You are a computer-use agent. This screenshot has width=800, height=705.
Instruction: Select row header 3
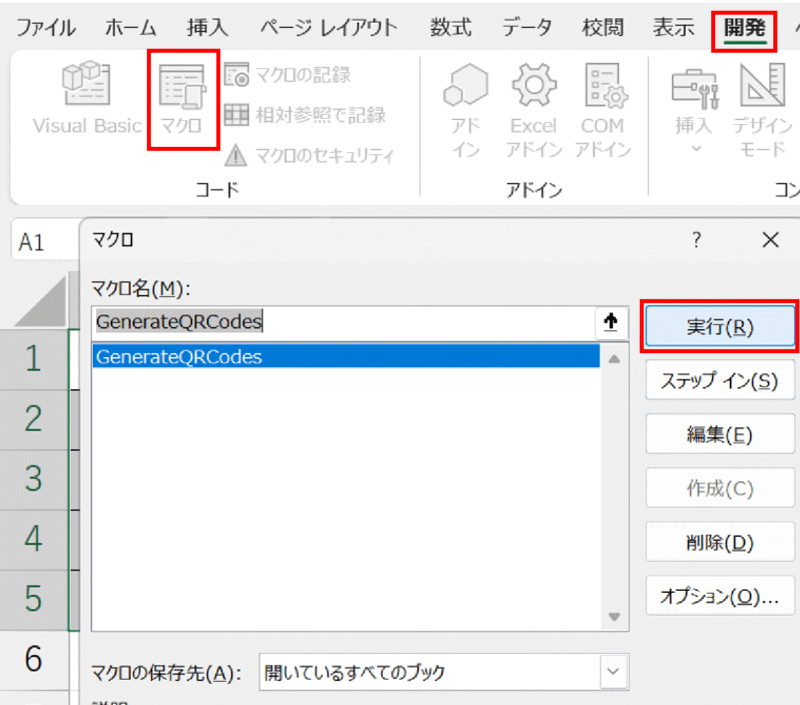coord(34,479)
